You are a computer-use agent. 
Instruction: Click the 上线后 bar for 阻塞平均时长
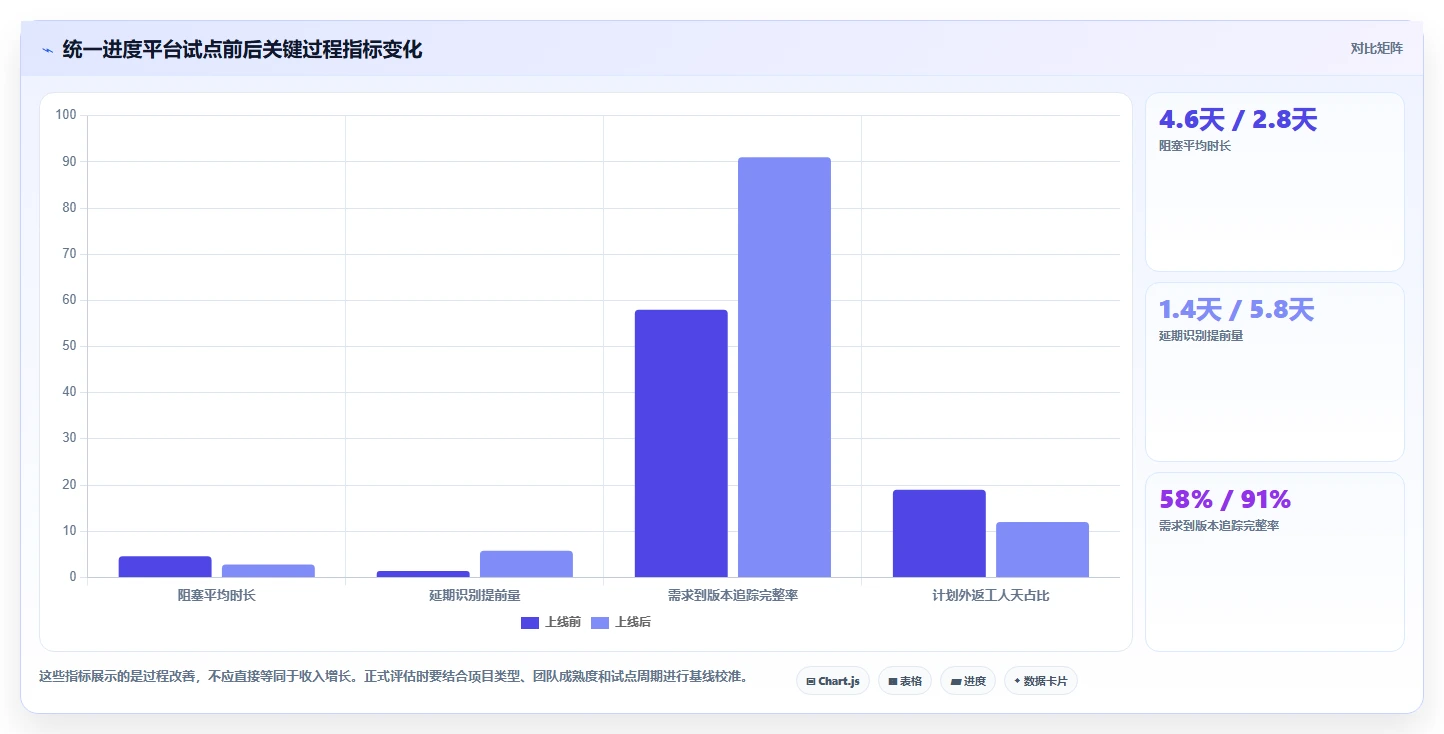(x=268, y=571)
